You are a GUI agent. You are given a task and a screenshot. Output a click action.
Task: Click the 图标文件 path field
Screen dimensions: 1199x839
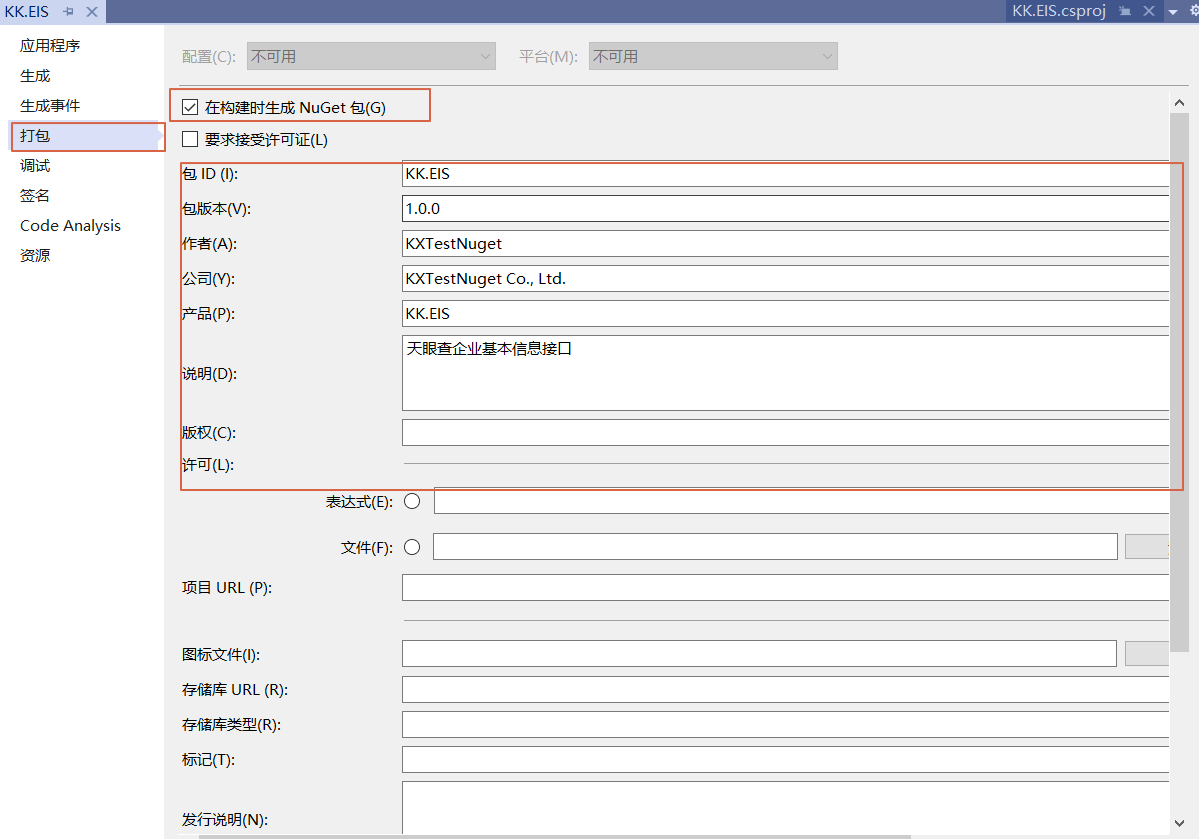(759, 654)
